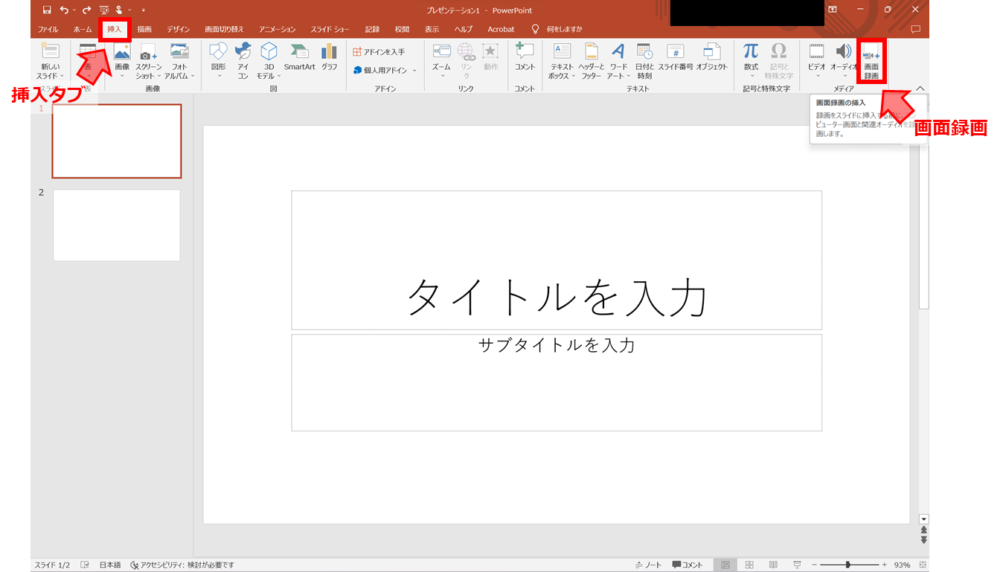Expand the 個人用アドイン dropdown arrow

pyautogui.click(x=415, y=71)
